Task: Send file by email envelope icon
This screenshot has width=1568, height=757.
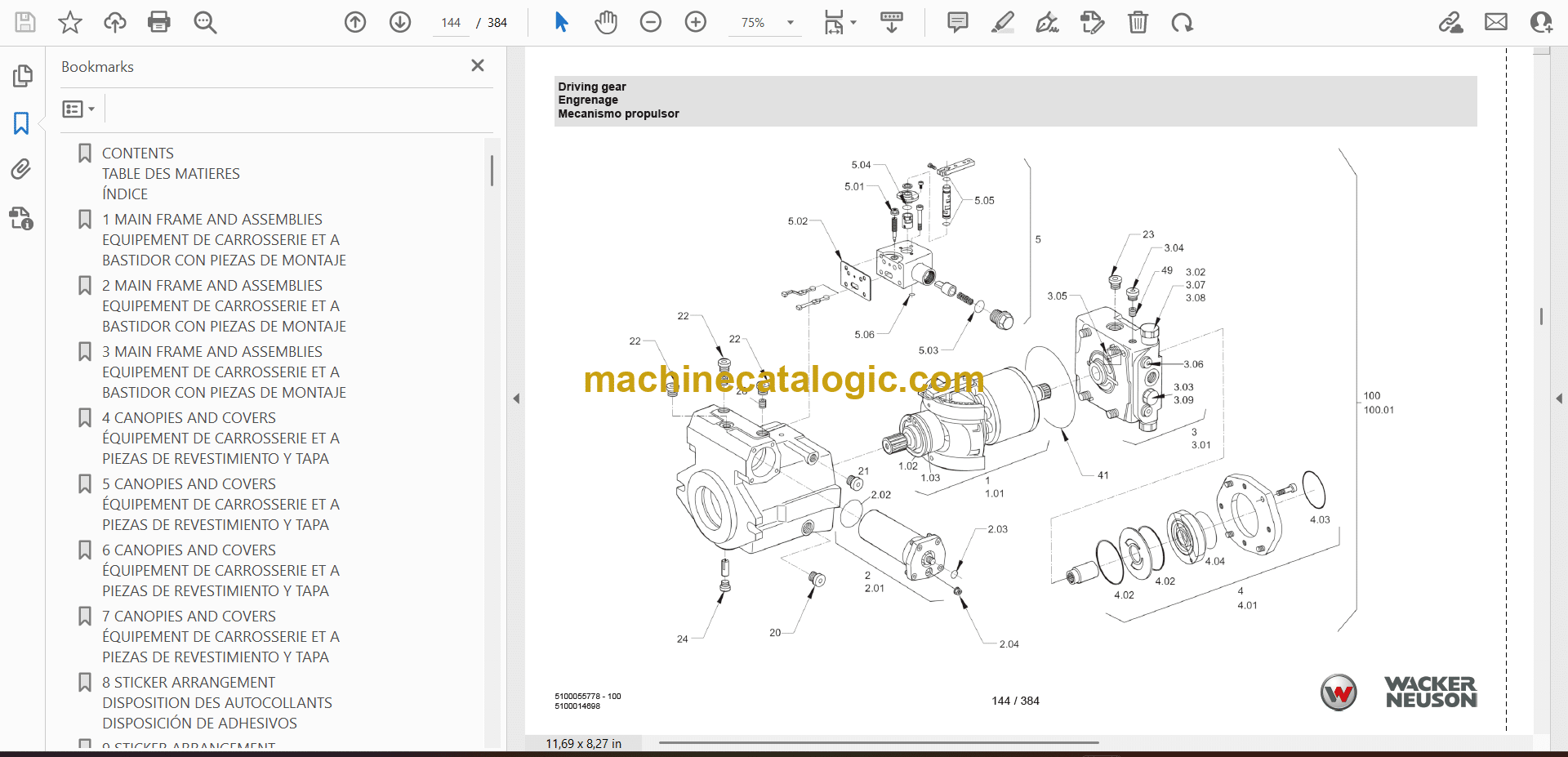Action: pos(1496,22)
